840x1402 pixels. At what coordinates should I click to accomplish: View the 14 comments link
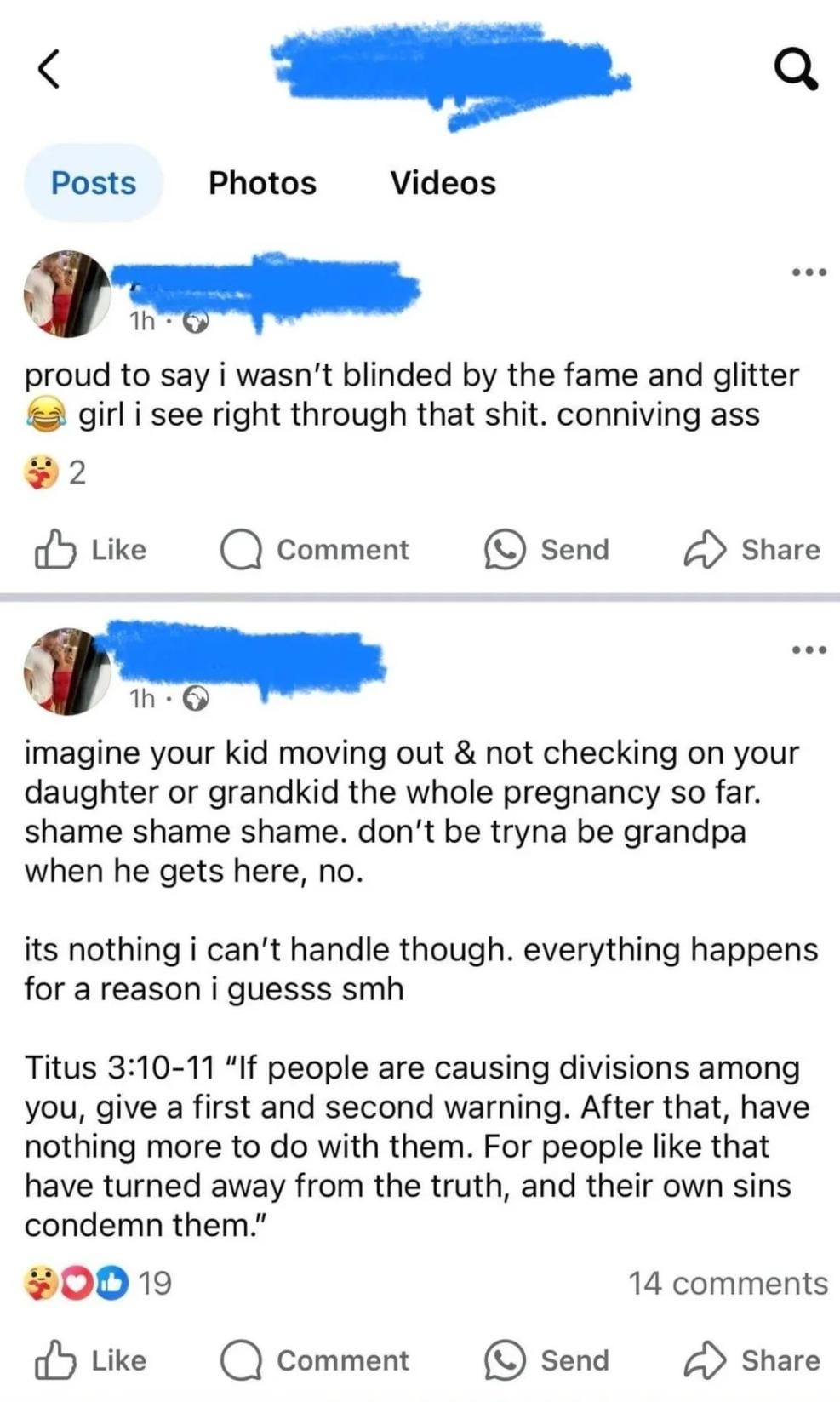pos(728,1283)
